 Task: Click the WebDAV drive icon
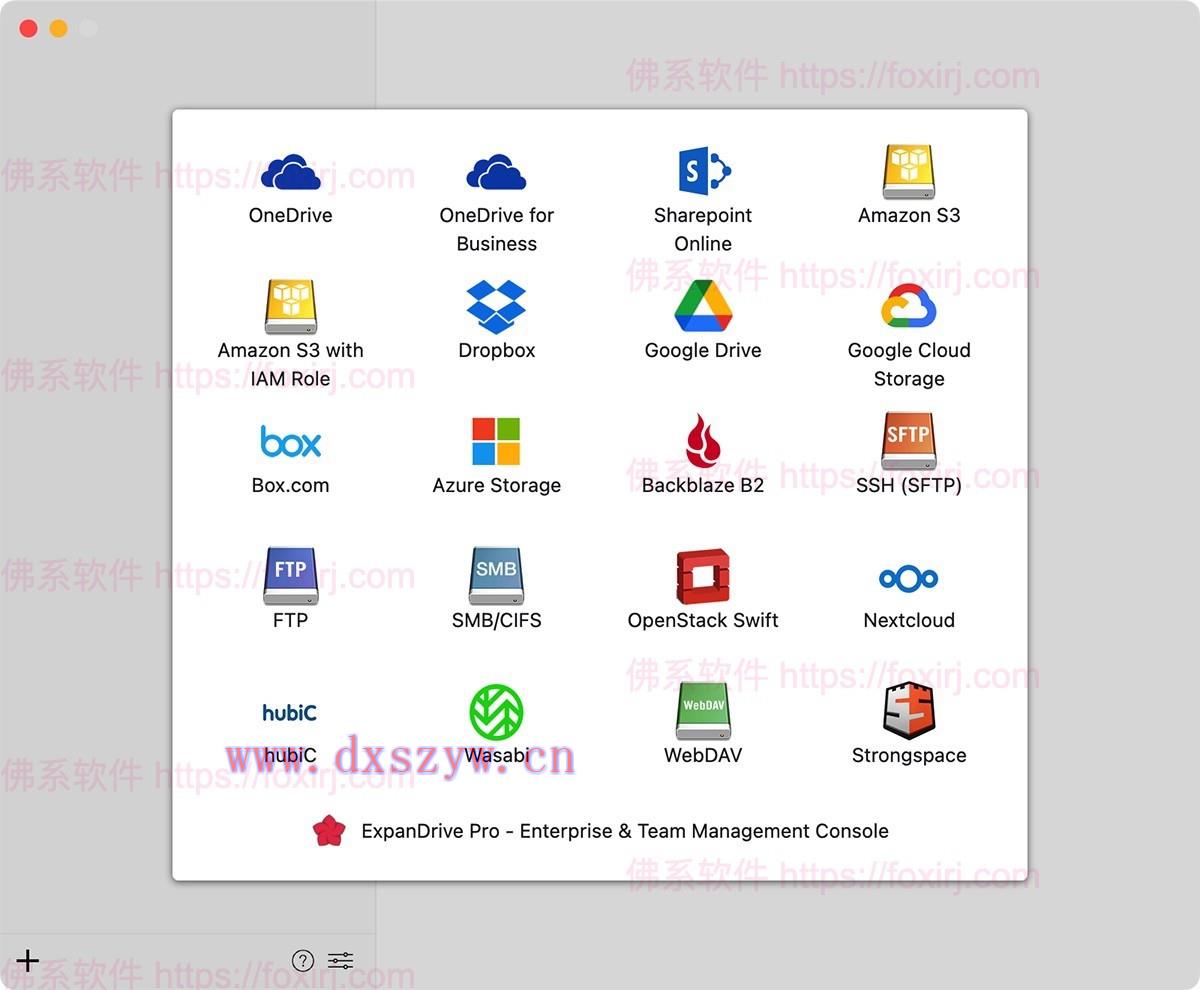[x=703, y=711]
